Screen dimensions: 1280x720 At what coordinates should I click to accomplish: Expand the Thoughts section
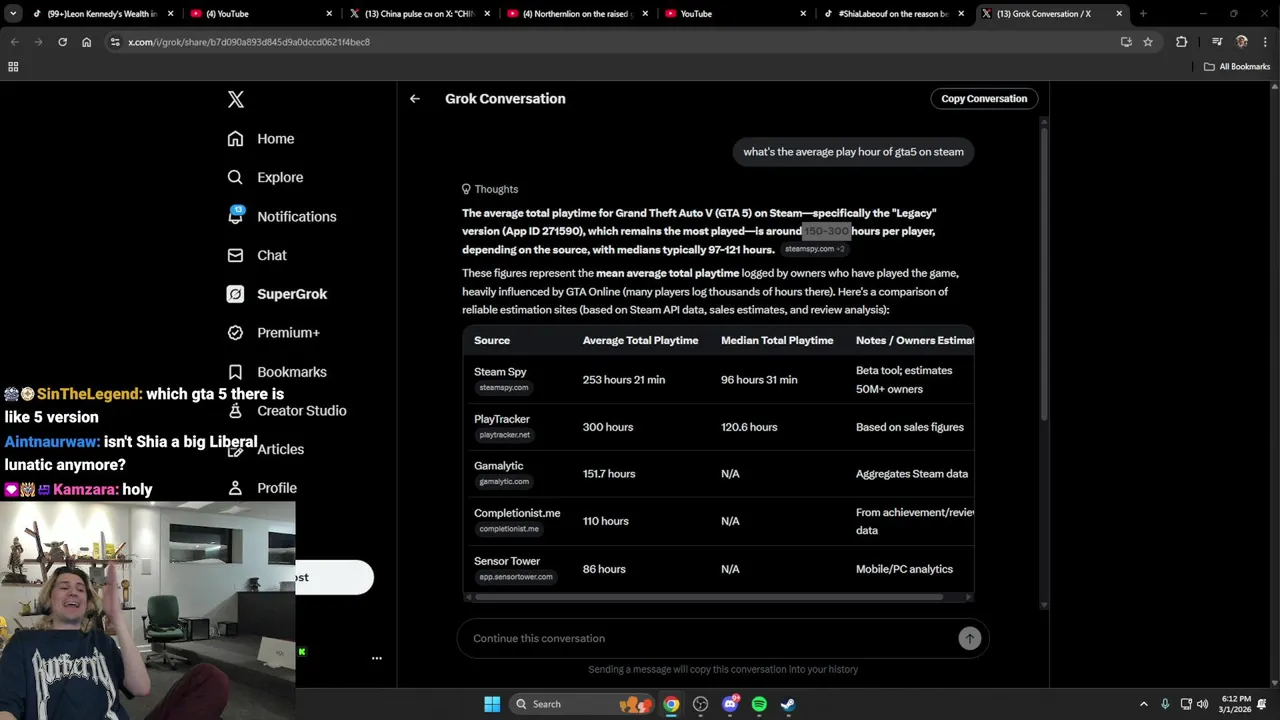[x=490, y=189]
